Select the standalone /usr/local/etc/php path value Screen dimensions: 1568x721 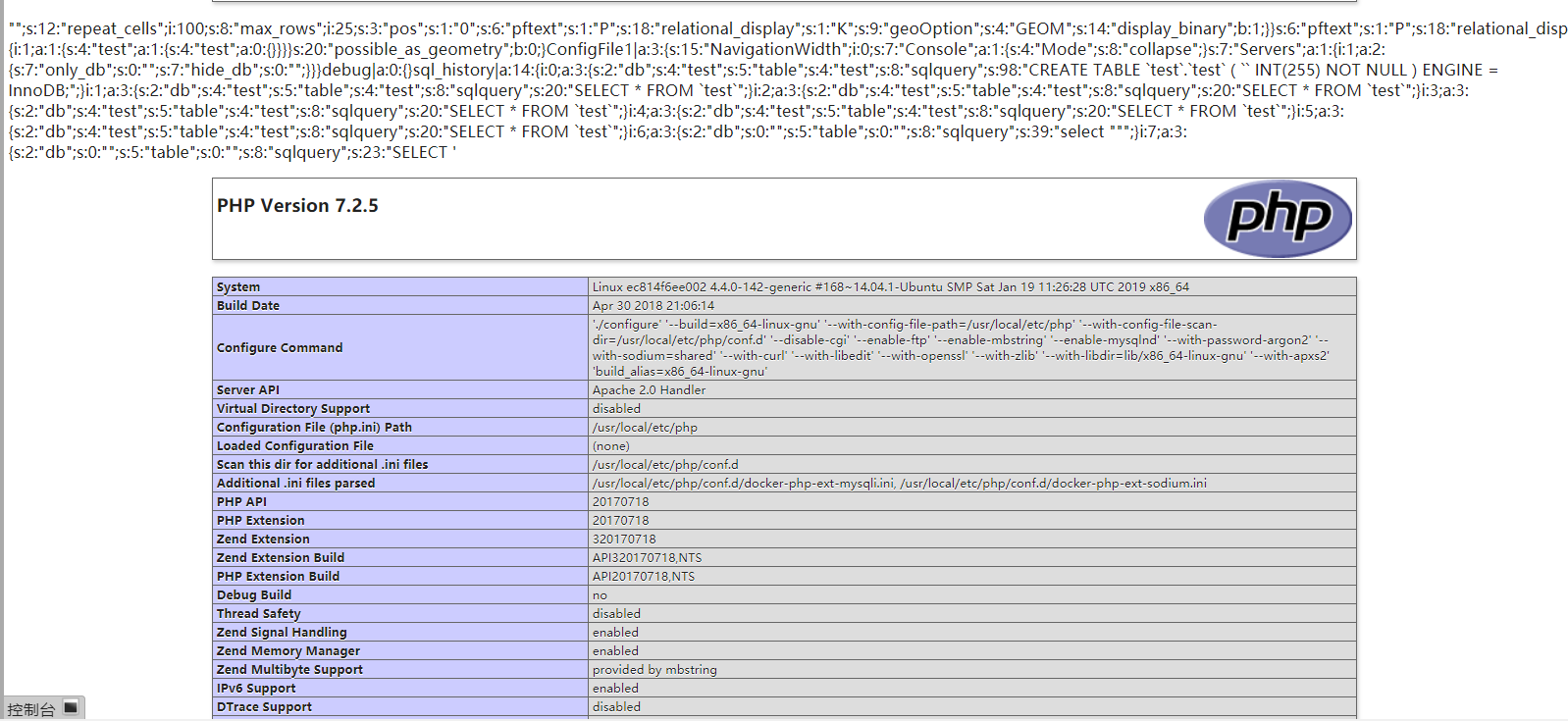point(645,428)
